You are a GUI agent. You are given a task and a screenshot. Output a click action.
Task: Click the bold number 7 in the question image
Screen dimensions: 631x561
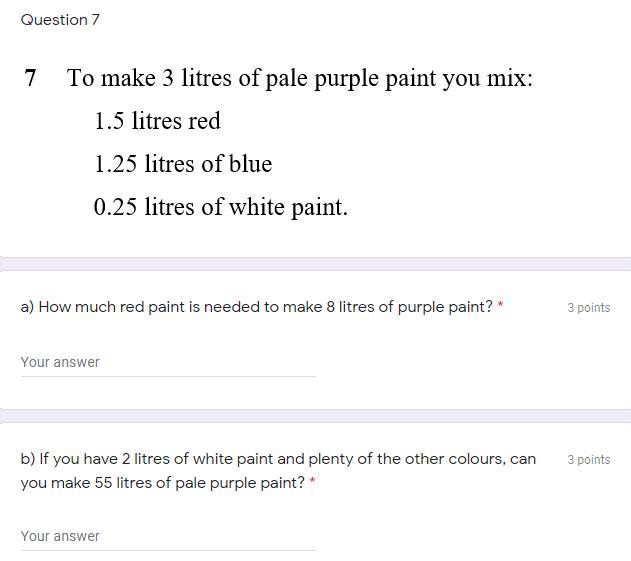pyautogui.click(x=31, y=78)
